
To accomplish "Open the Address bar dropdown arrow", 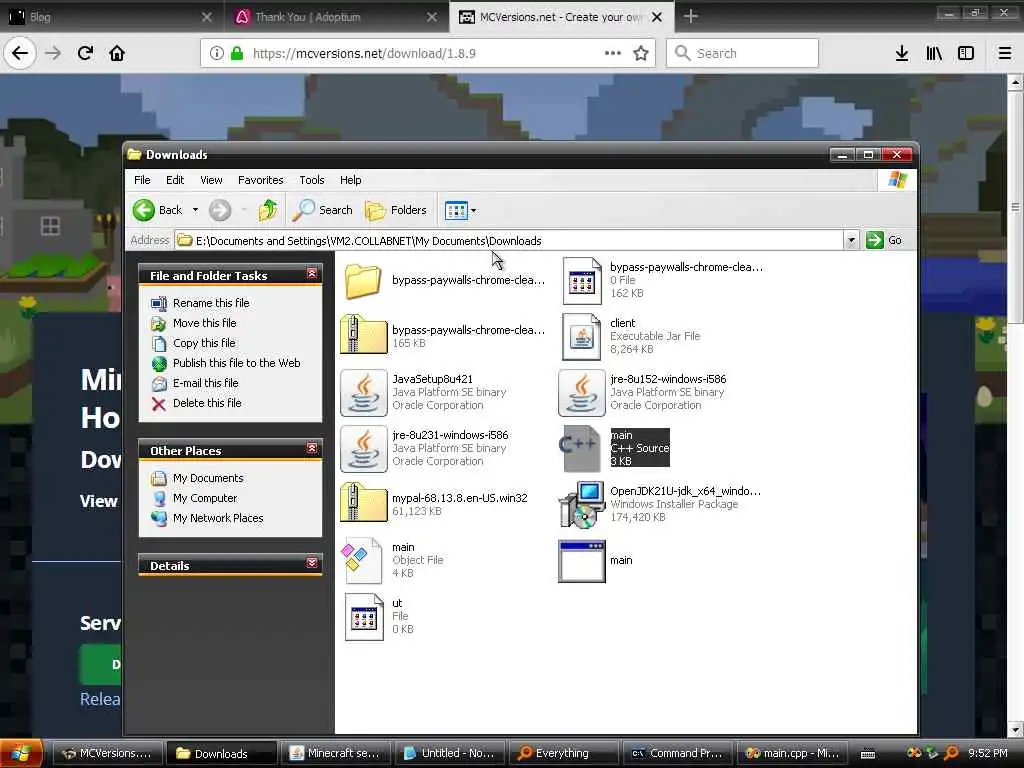I will coord(851,240).
